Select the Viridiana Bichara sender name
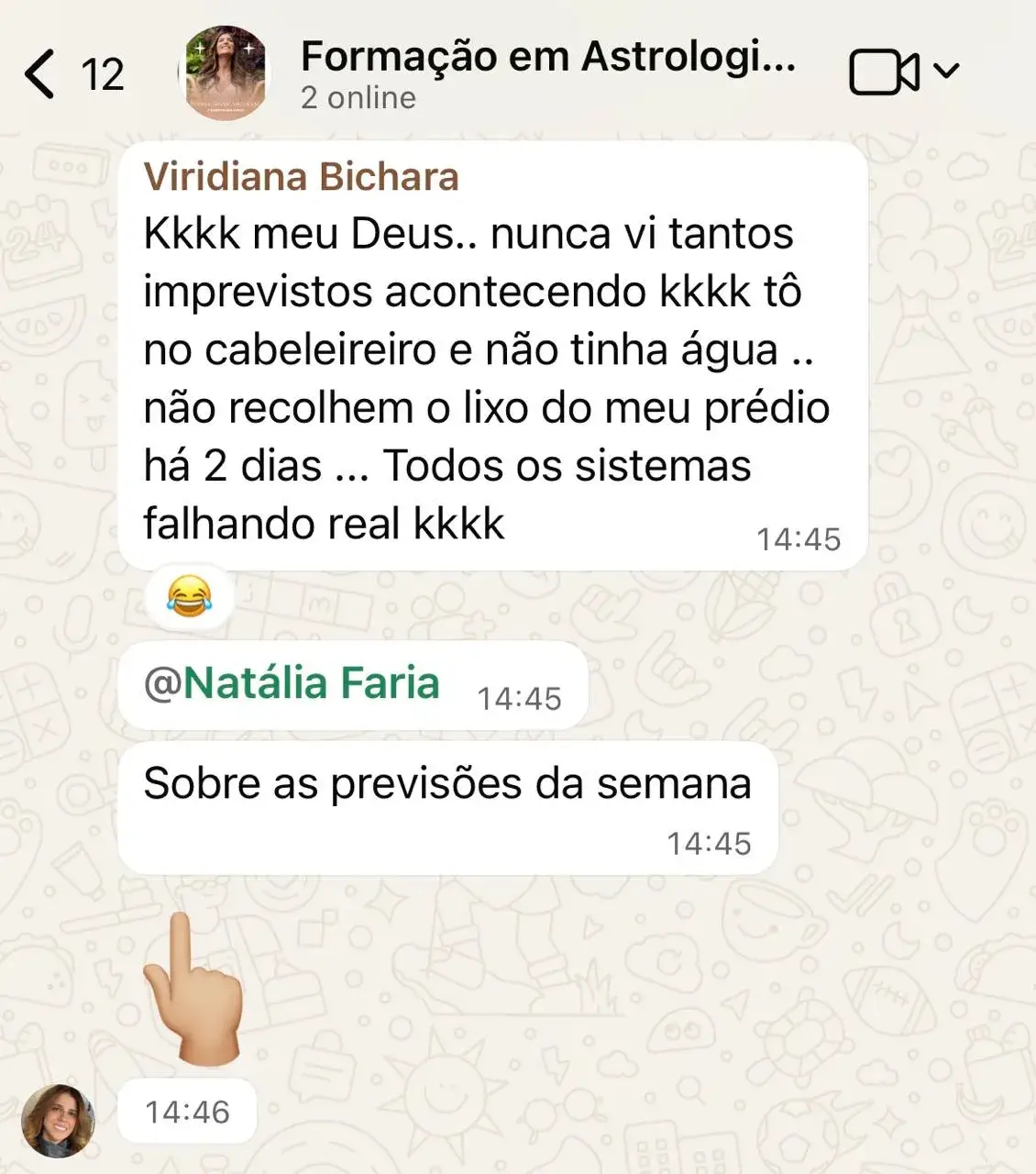 tap(301, 177)
